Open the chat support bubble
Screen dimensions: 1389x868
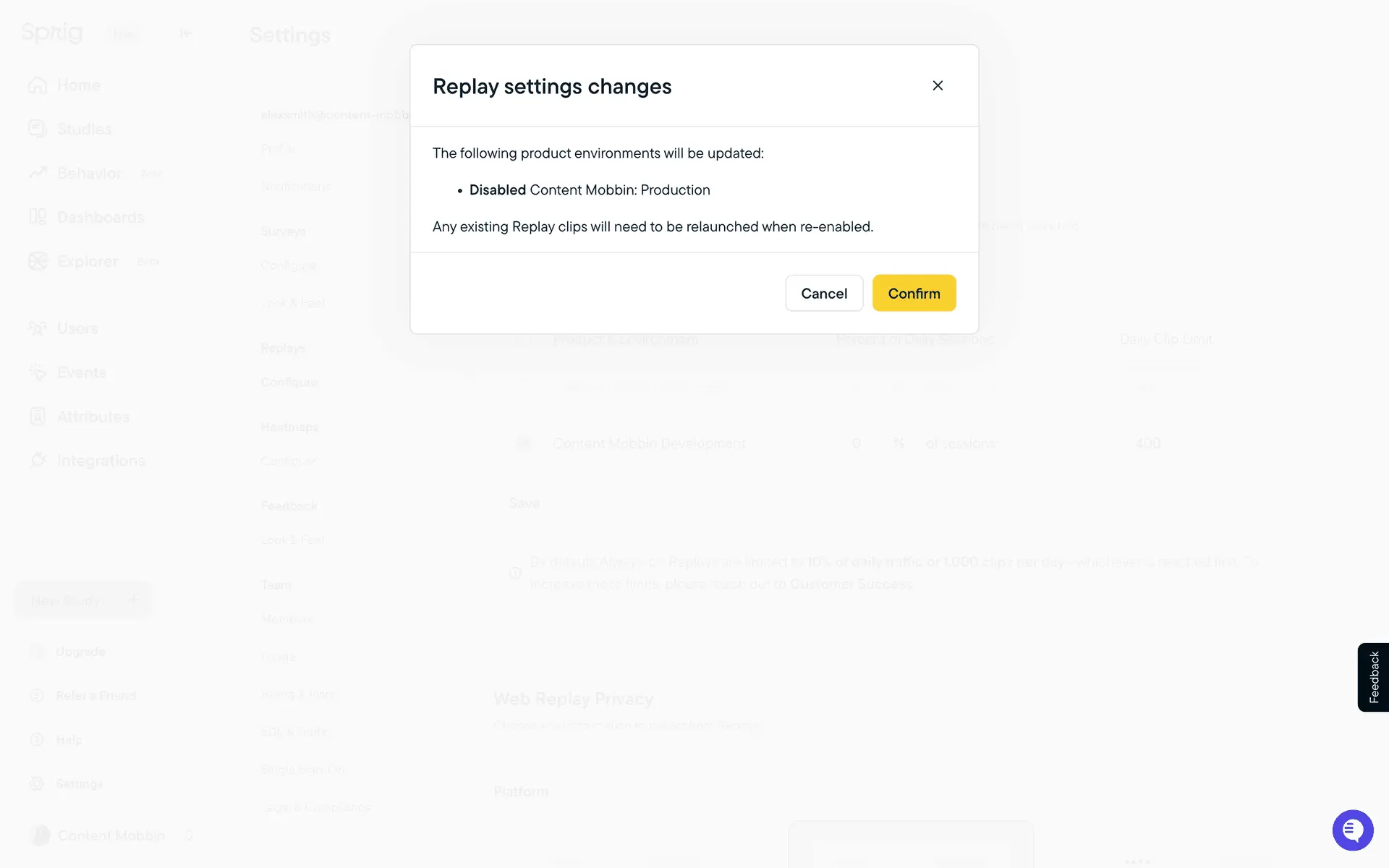pos(1352,830)
